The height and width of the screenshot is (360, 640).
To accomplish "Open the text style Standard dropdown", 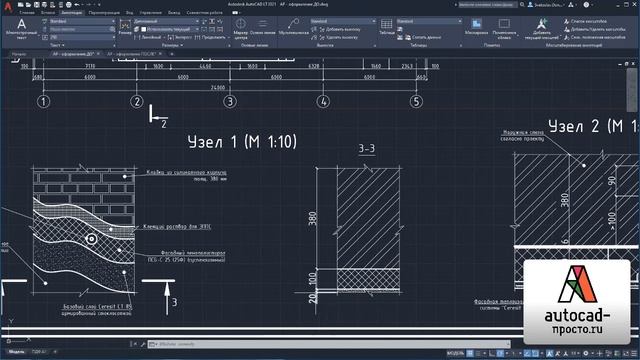I will 82,21.
